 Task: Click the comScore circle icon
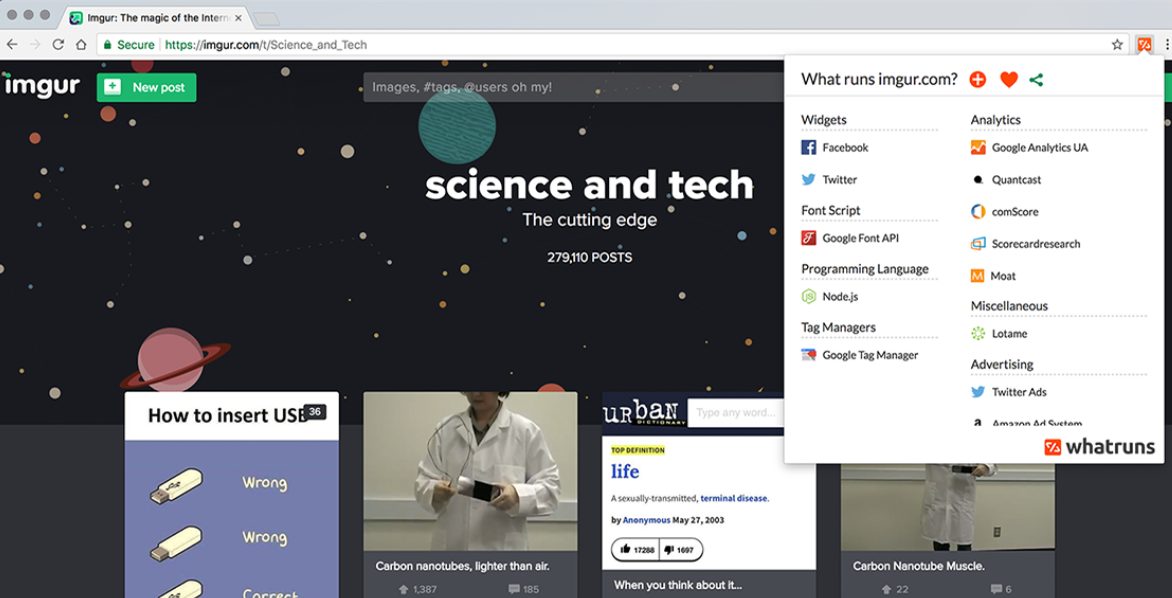[978, 212]
